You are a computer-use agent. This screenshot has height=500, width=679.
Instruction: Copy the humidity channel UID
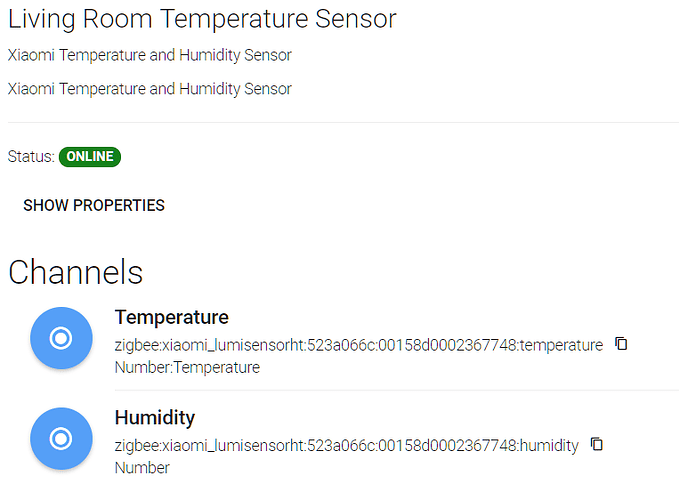[x=597, y=444]
